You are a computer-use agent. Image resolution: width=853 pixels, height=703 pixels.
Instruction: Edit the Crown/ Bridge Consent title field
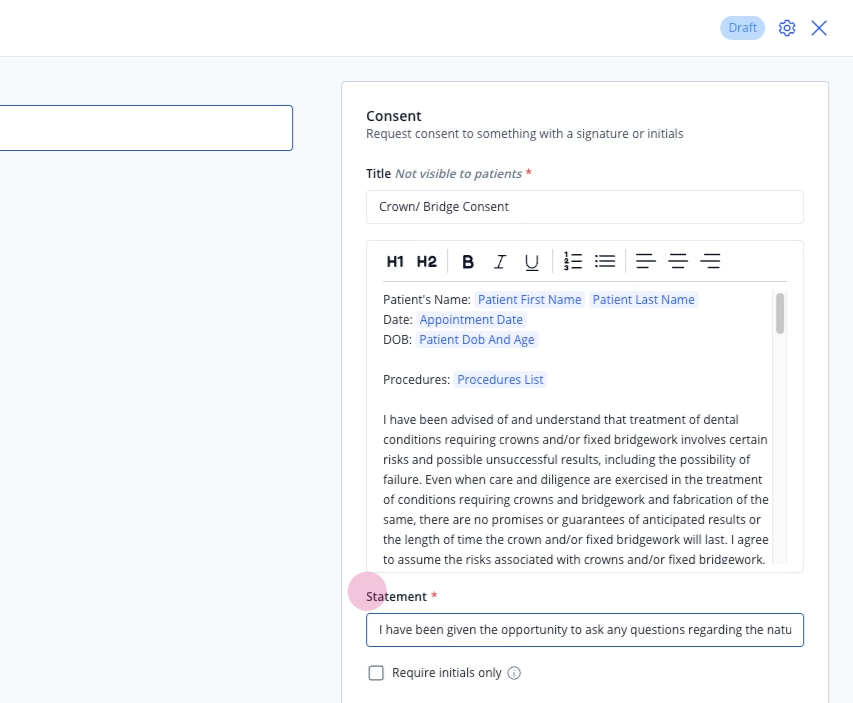tap(585, 207)
